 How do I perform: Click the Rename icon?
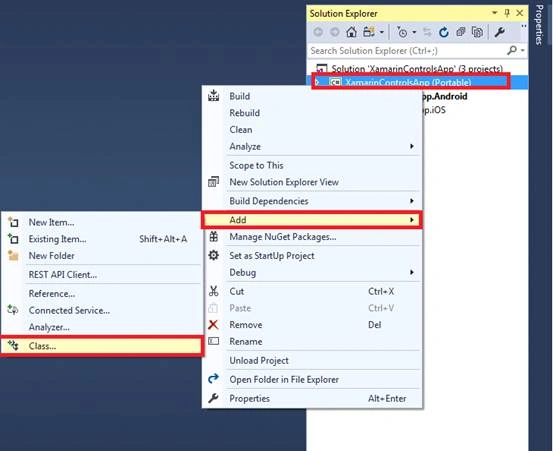click(x=213, y=341)
